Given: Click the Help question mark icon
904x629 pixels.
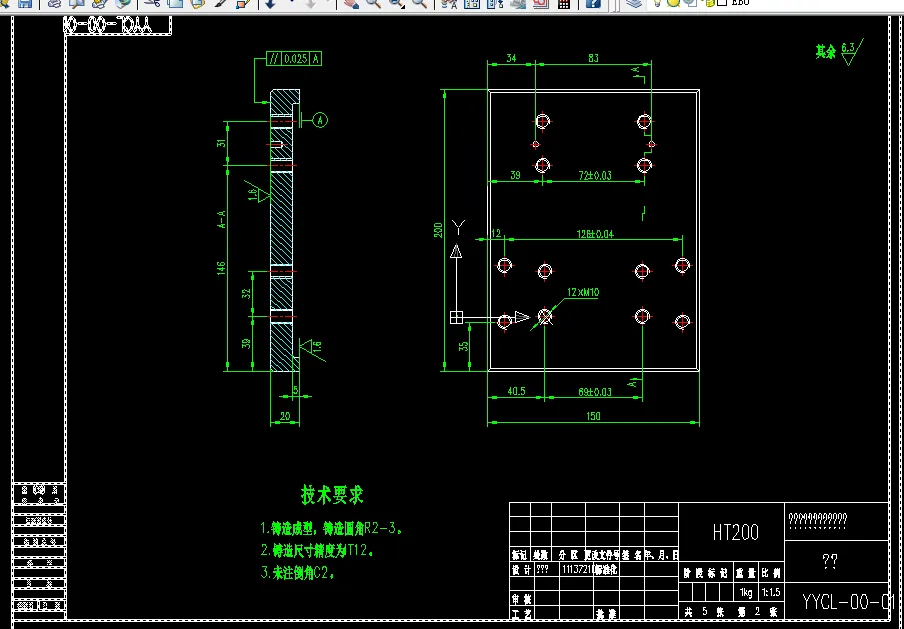Looking at the screenshot, I should (x=592, y=3).
